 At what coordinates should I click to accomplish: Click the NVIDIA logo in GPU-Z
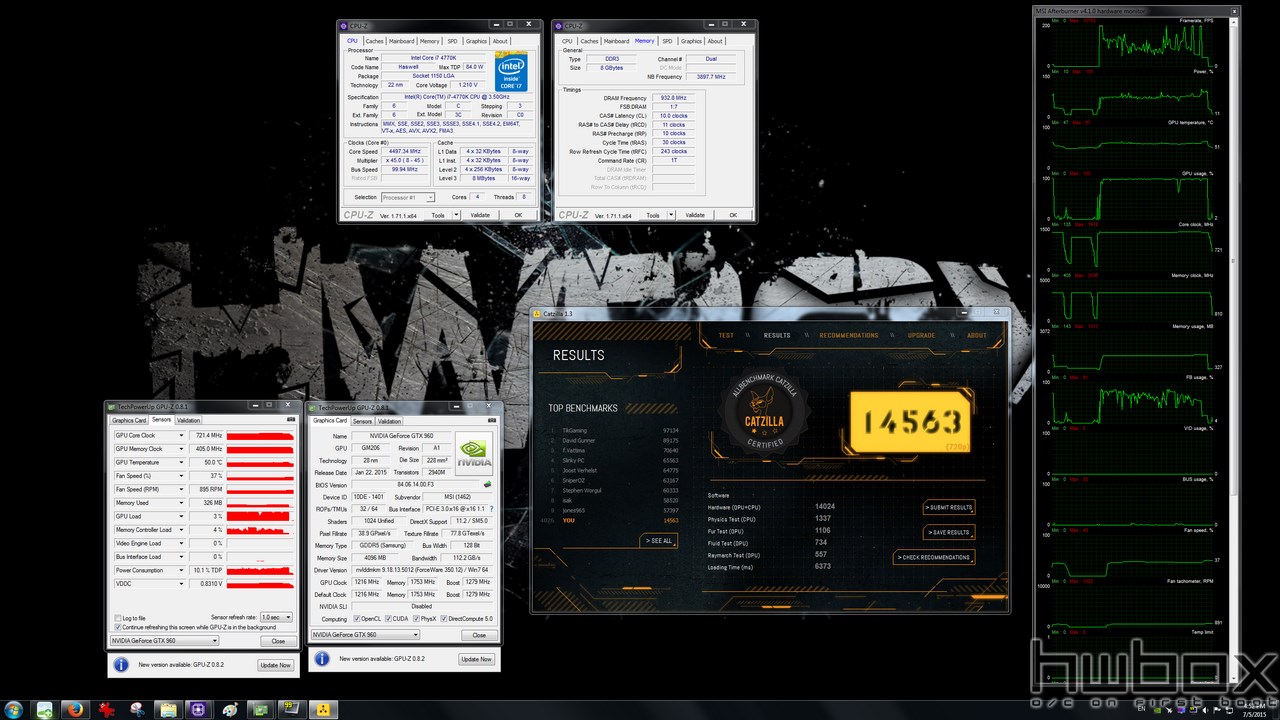point(474,454)
